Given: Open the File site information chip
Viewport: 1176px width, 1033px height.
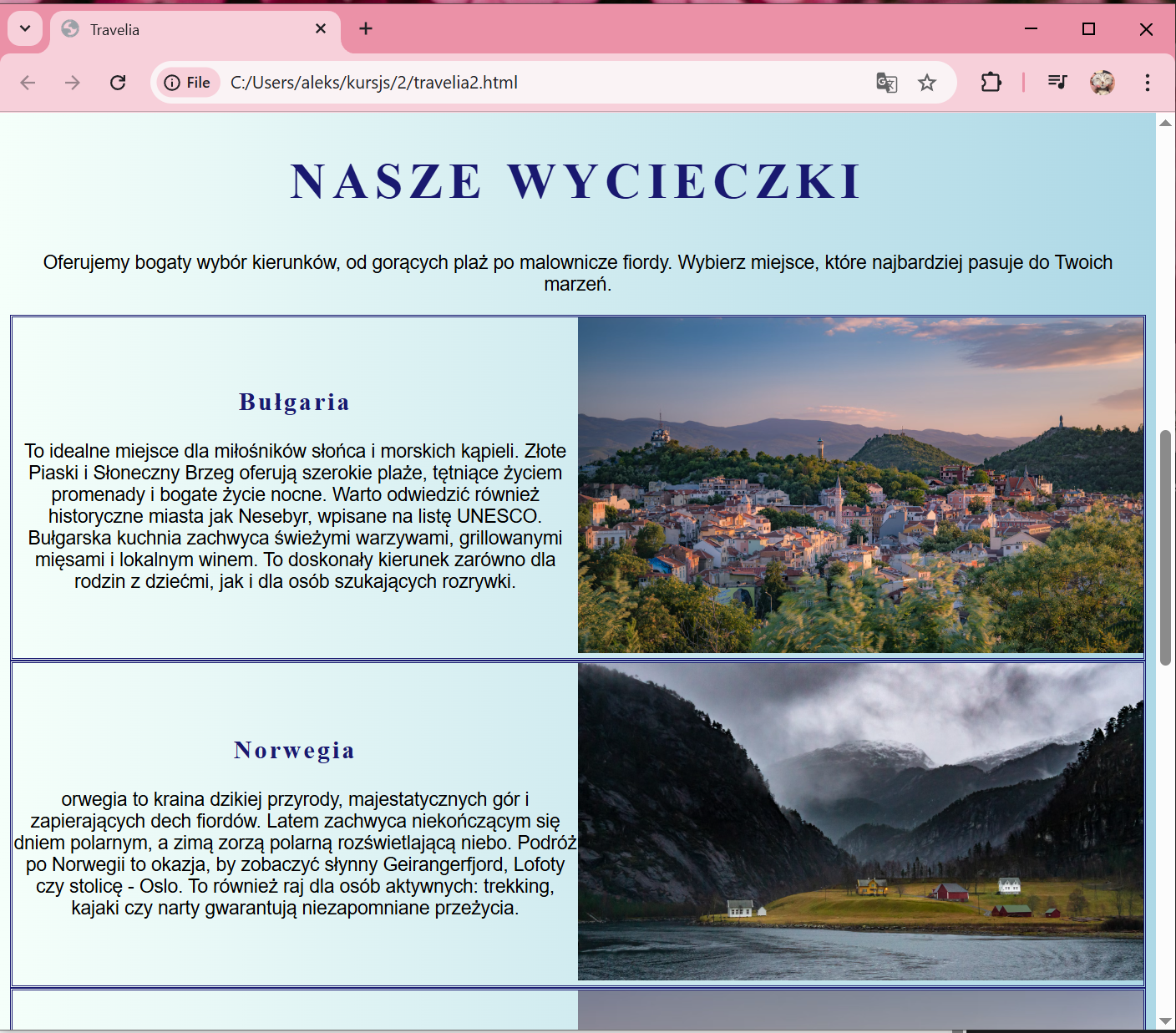Looking at the screenshot, I should coord(188,83).
